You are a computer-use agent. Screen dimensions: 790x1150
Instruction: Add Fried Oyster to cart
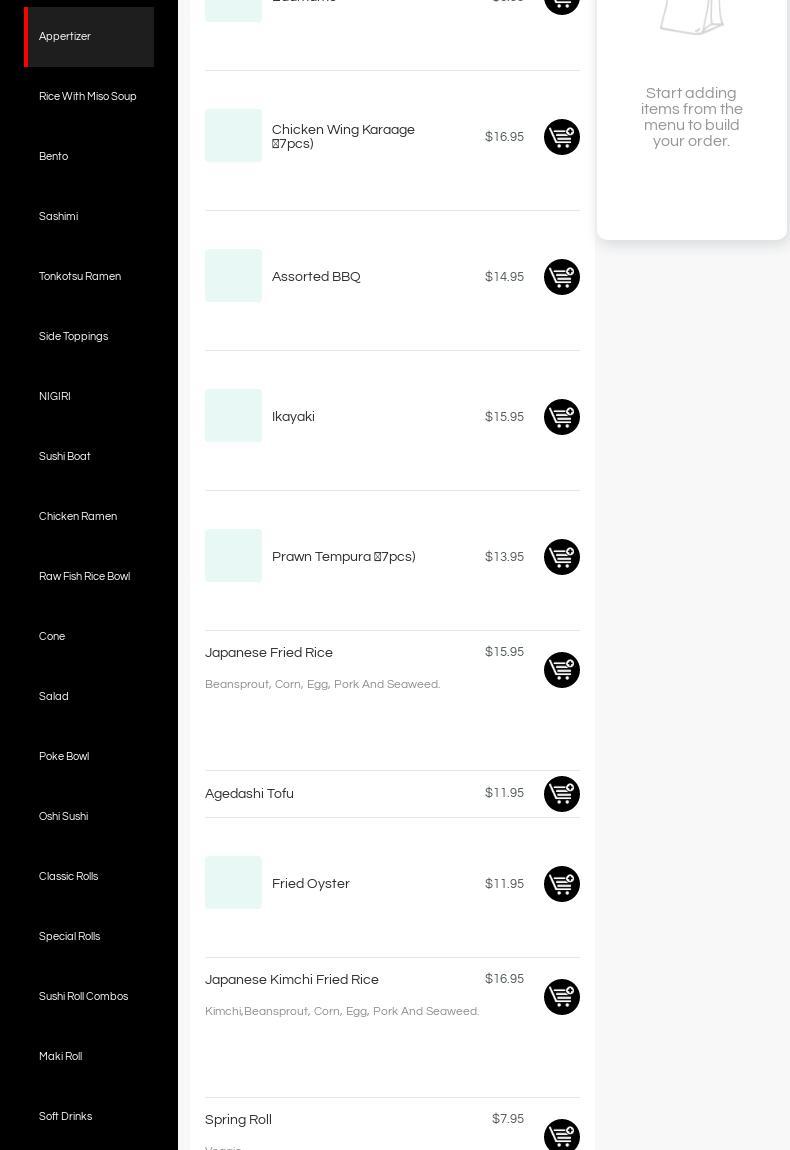[561, 884]
